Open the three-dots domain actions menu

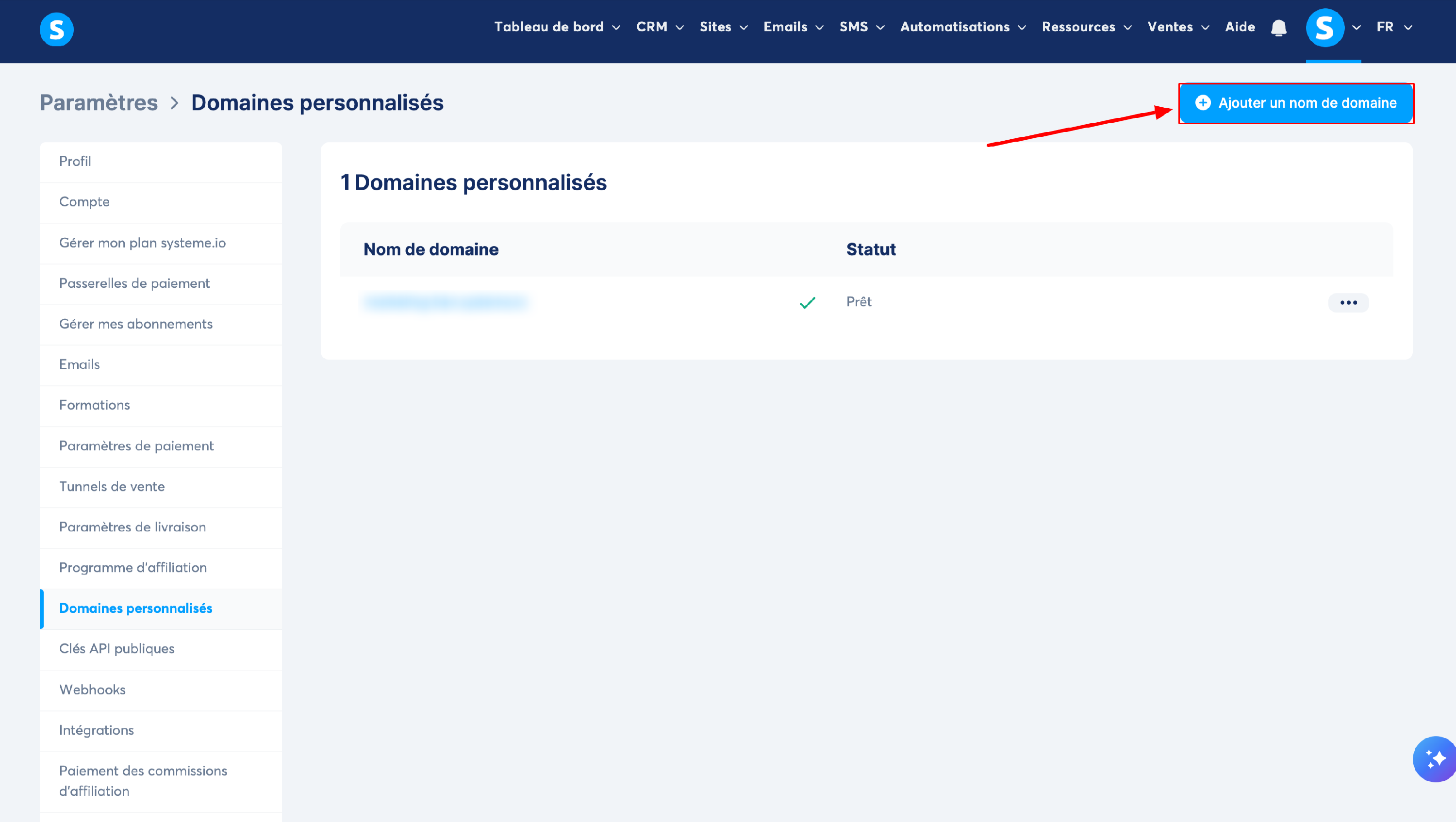coord(1348,303)
